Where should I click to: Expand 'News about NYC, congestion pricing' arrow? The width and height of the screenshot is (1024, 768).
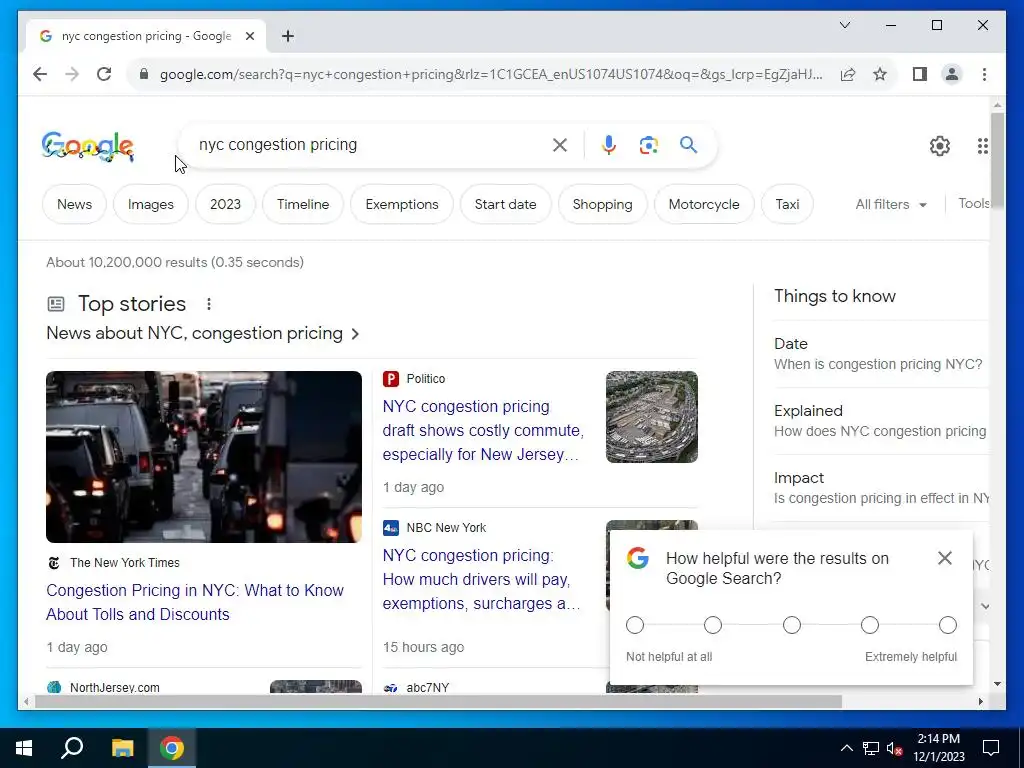click(355, 334)
